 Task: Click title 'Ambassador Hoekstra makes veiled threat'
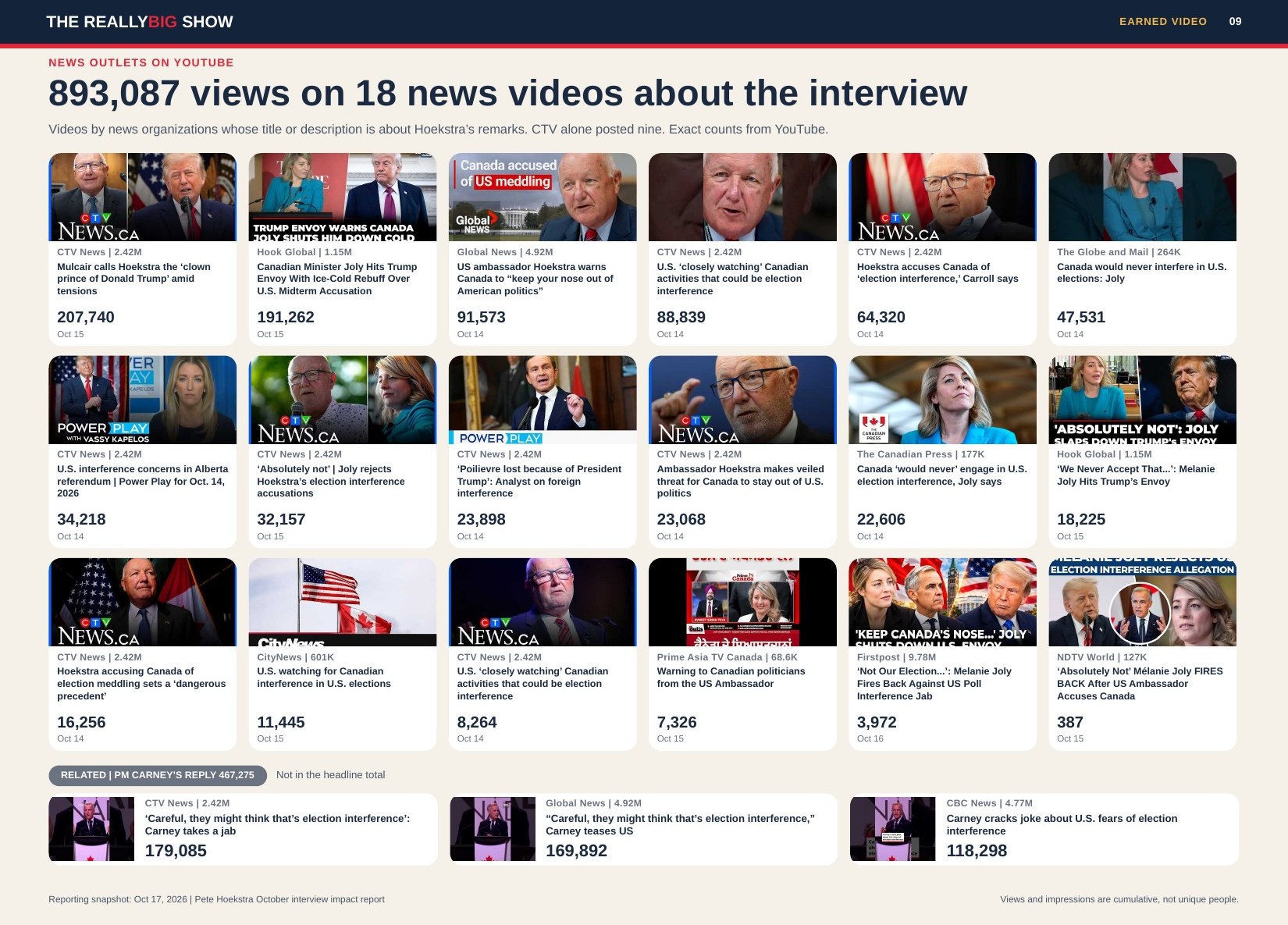coord(740,481)
